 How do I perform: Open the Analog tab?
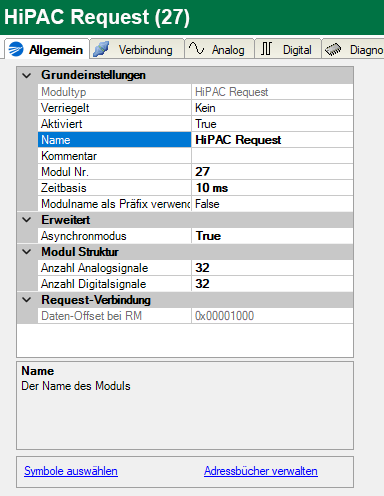point(220,49)
